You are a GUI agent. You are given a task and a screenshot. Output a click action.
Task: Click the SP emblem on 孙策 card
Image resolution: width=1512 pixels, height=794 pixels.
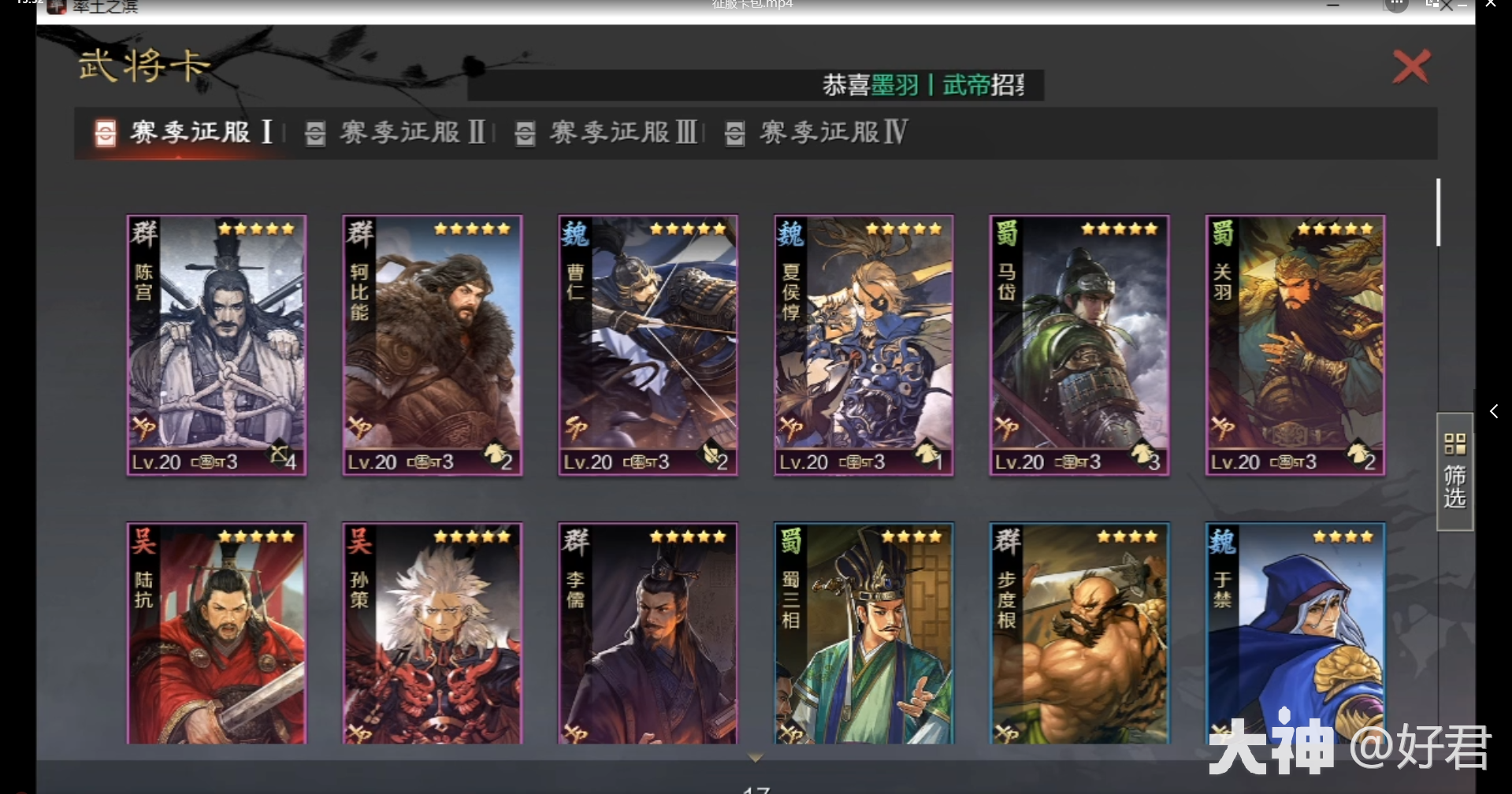click(359, 734)
